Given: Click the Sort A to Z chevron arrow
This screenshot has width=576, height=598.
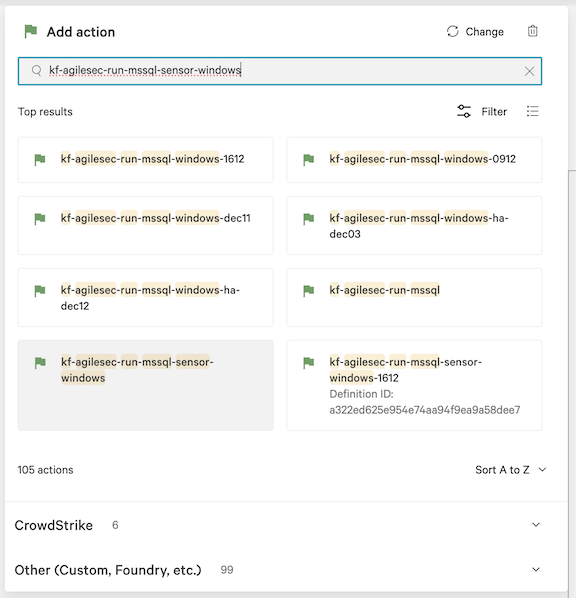Looking at the screenshot, I should (x=542, y=470).
